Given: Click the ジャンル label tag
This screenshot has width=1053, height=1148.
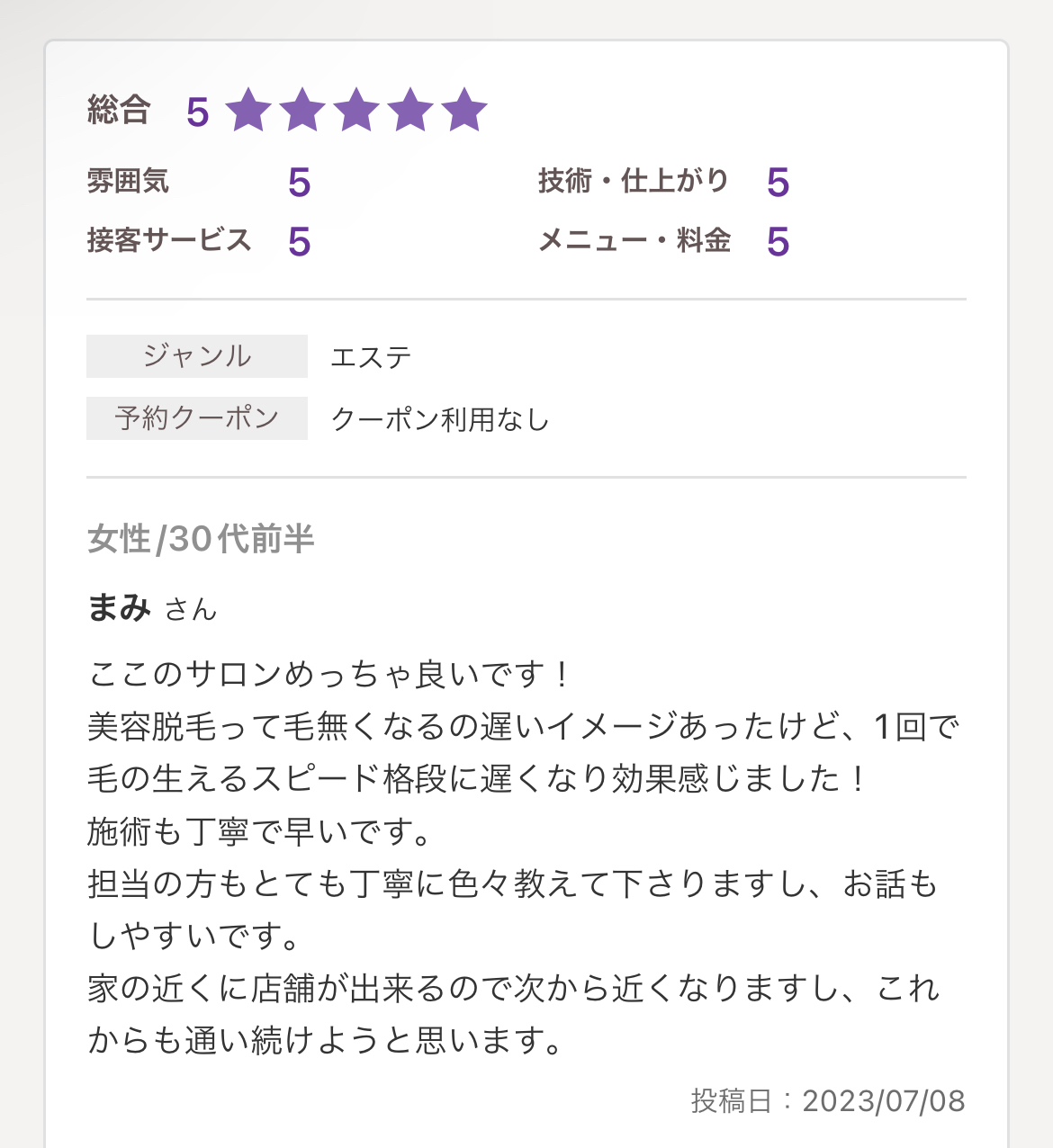Looking at the screenshot, I should tap(197, 356).
